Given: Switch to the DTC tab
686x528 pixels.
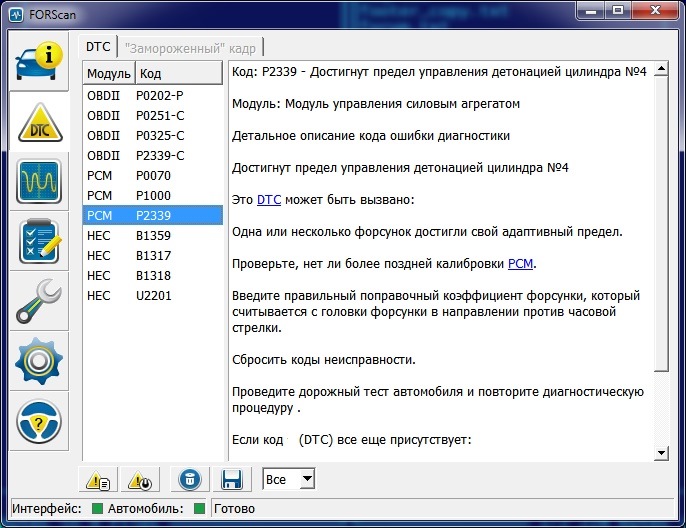Looking at the screenshot, I should coord(98,46).
